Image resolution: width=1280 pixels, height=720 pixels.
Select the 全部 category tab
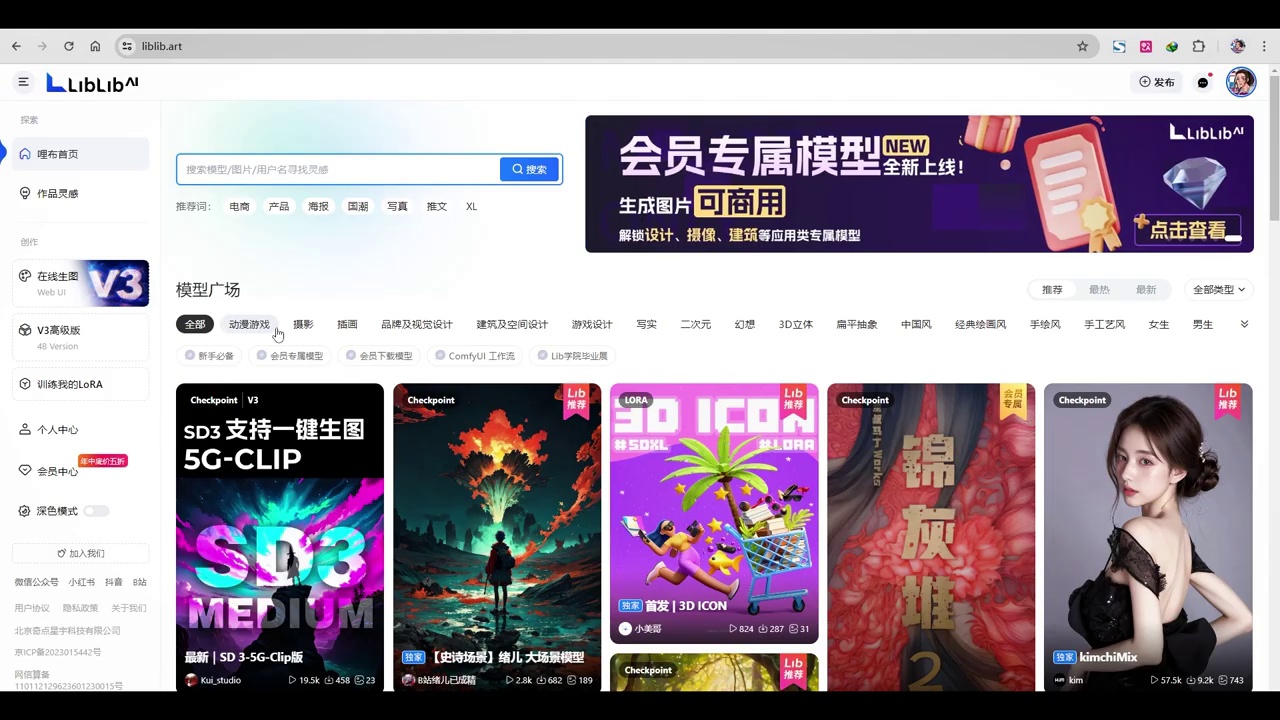pyautogui.click(x=195, y=324)
